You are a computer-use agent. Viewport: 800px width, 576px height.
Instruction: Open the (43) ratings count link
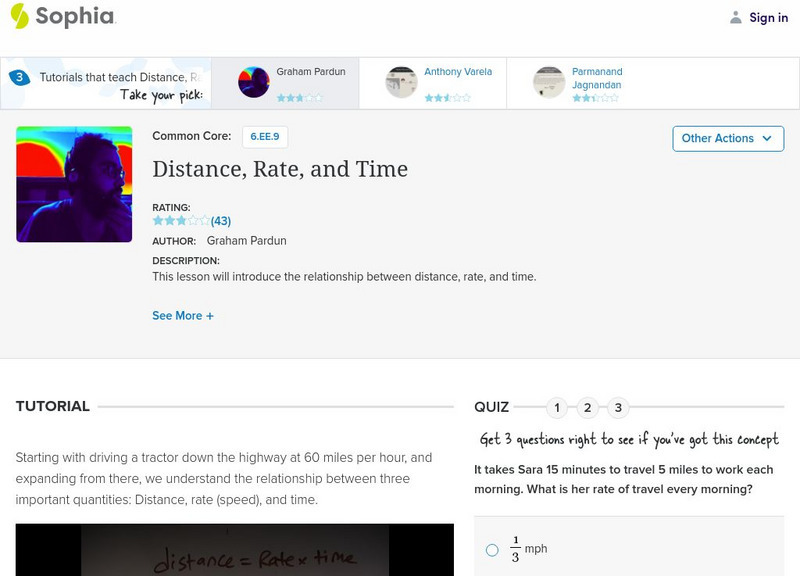[221, 221]
